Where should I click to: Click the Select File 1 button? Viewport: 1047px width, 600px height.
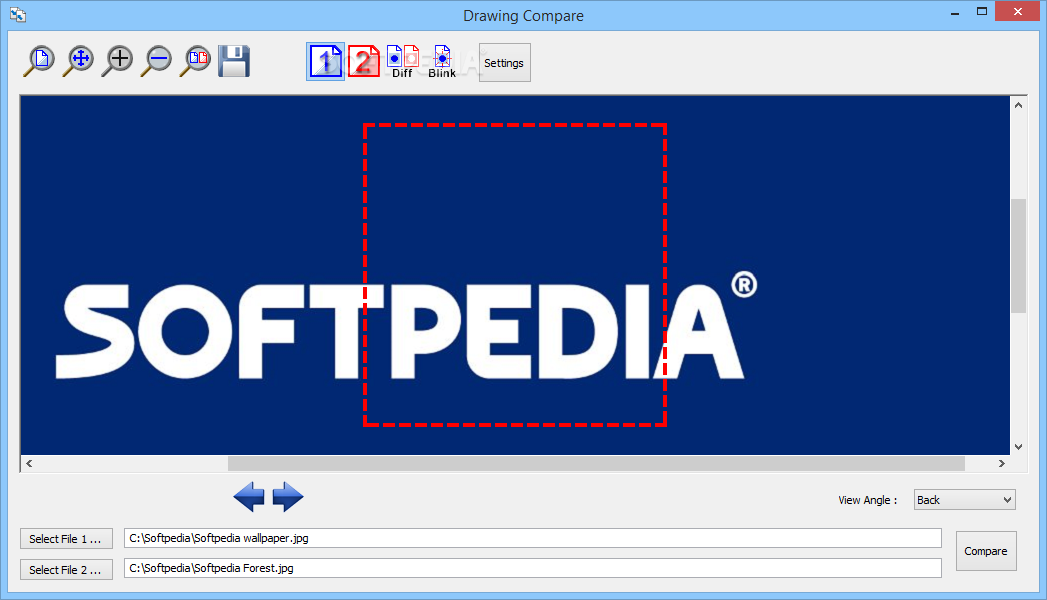click(x=66, y=539)
